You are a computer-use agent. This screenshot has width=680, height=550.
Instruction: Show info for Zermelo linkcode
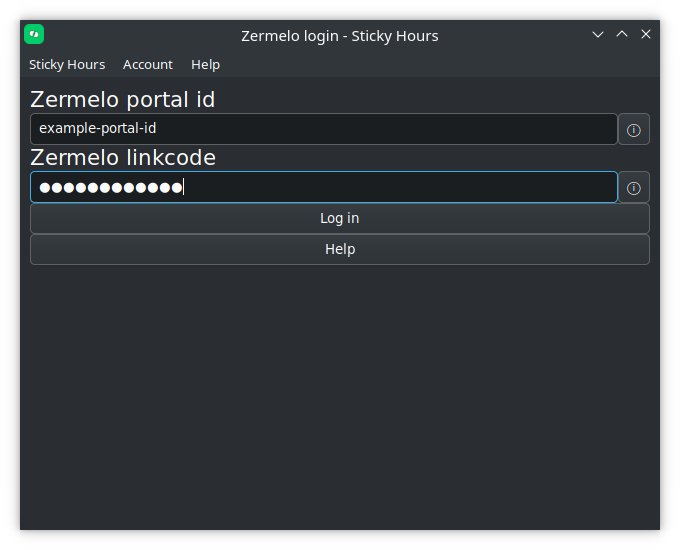634,187
